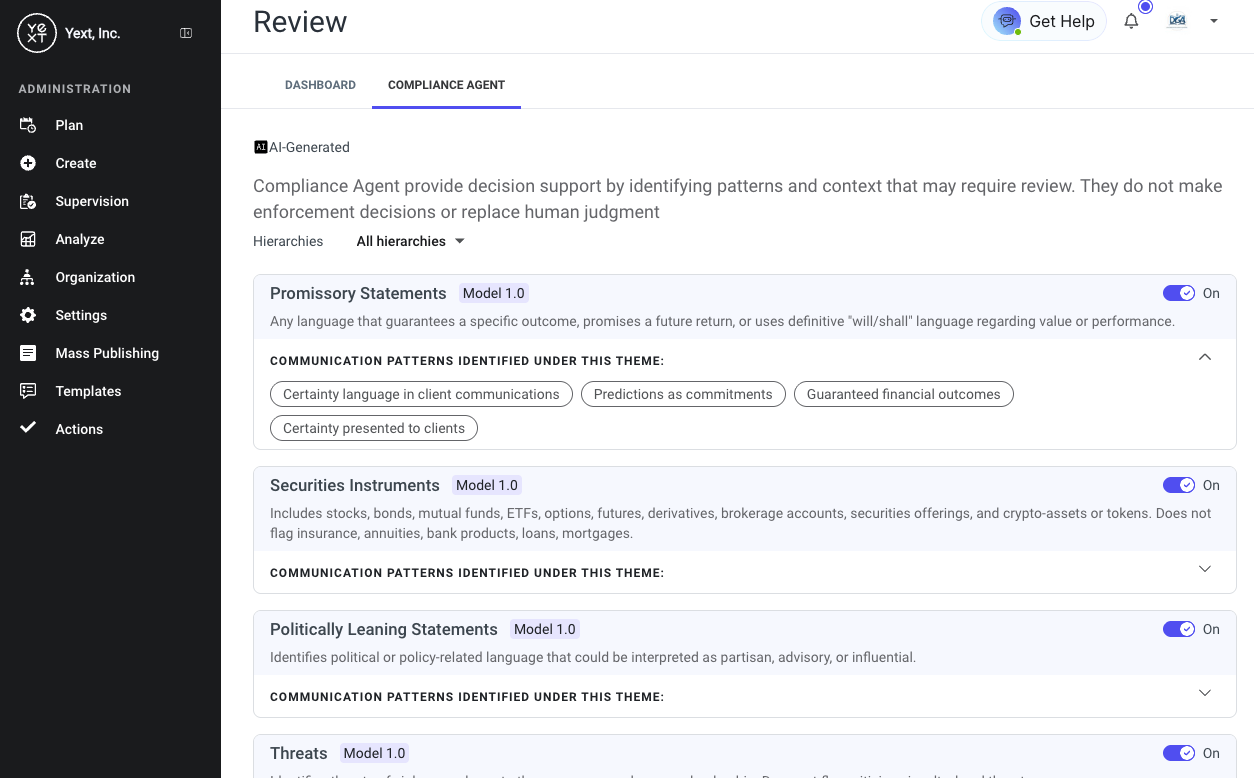This screenshot has height=778, width=1254.
Task: Click the Yext logo icon
Action: tap(37, 33)
